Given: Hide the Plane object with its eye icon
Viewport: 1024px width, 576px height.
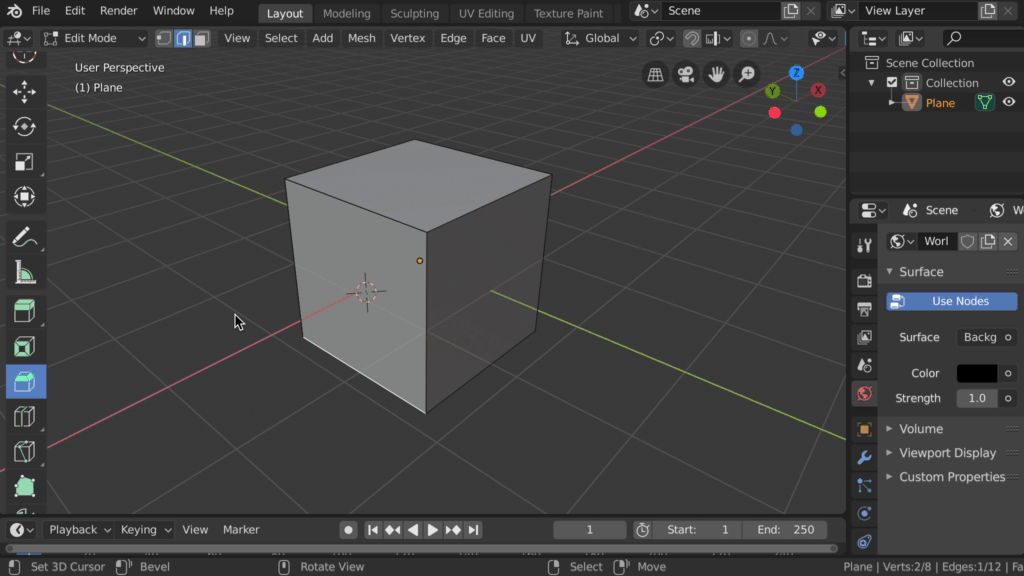Looking at the screenshot, I should (1009, 102).
